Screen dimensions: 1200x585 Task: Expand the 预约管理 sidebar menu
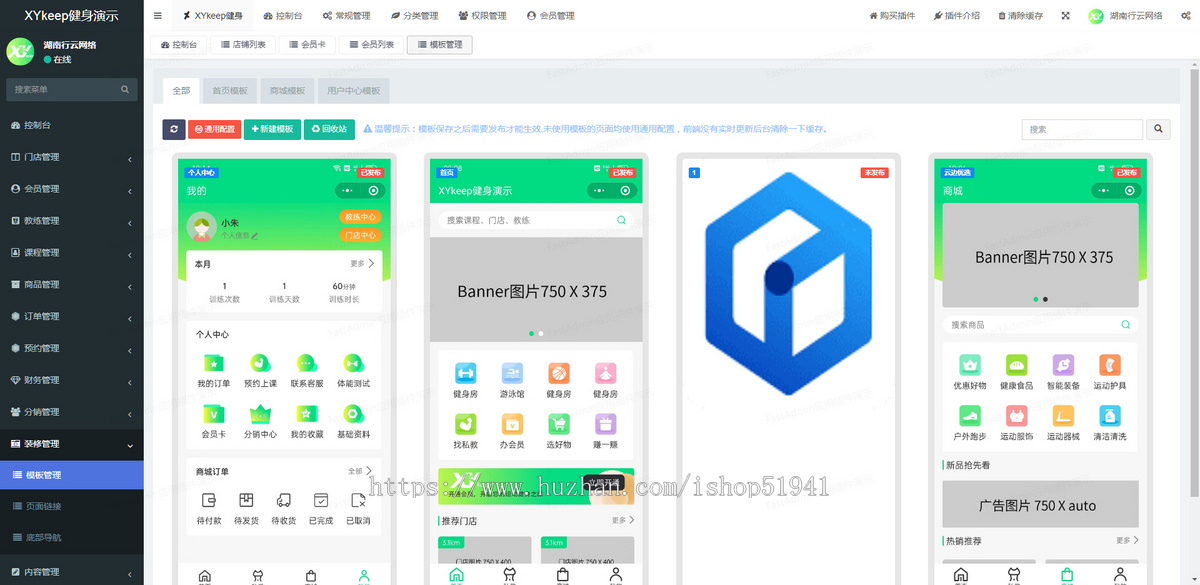tap(72, 349)
